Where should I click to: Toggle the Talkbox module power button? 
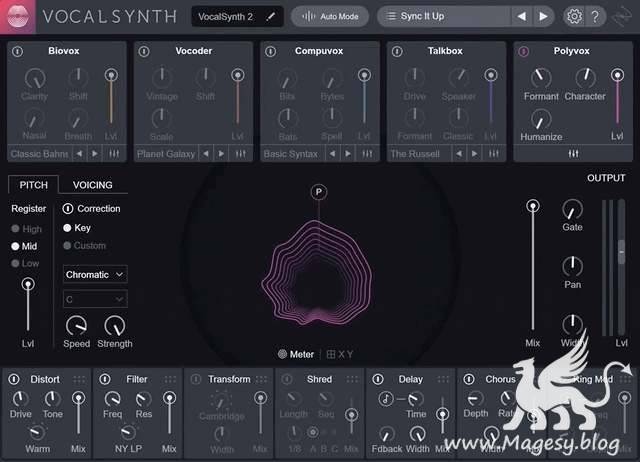[397, 51]
